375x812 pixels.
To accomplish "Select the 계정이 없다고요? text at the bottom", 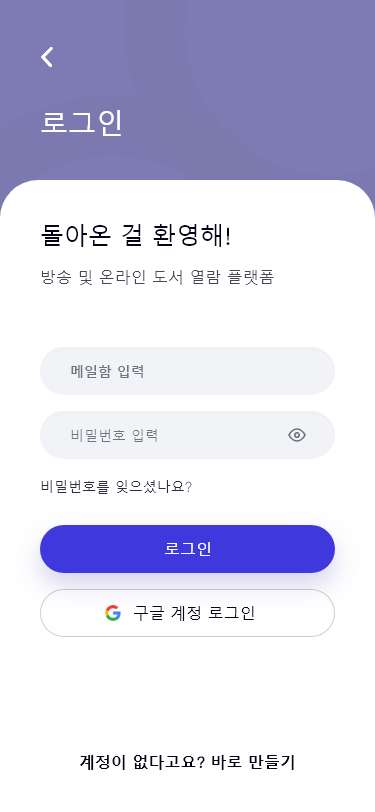I will [142, 762].
